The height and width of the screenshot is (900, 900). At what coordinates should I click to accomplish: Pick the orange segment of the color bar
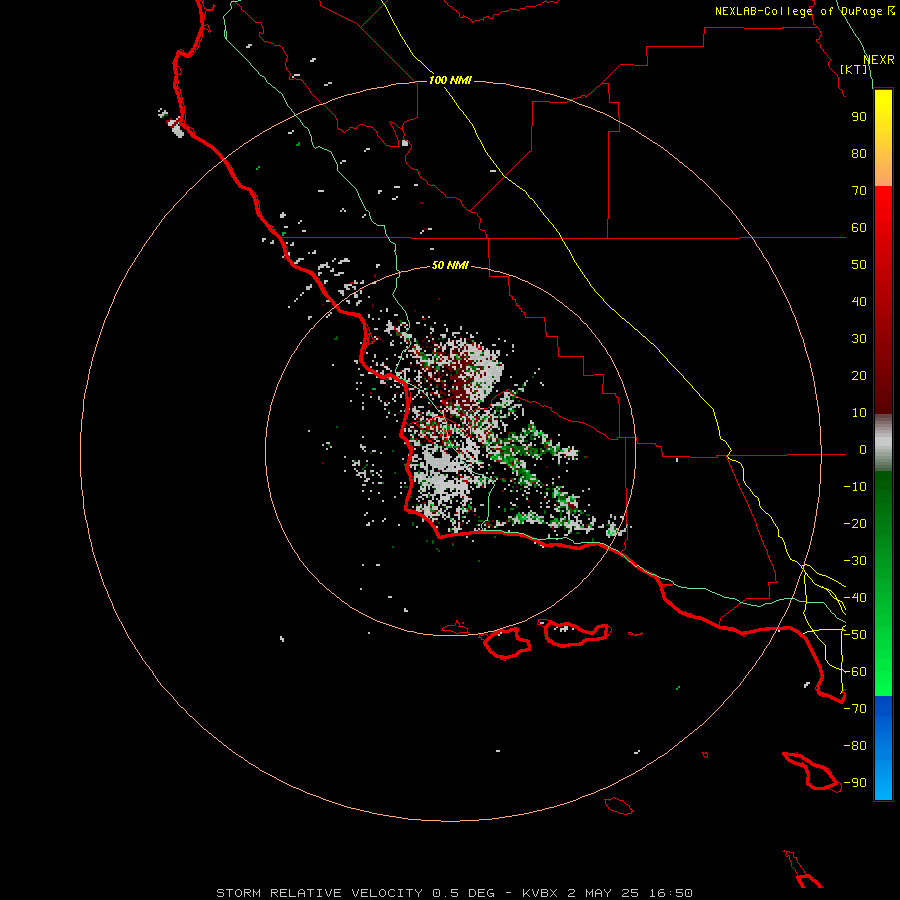point(883,171)
